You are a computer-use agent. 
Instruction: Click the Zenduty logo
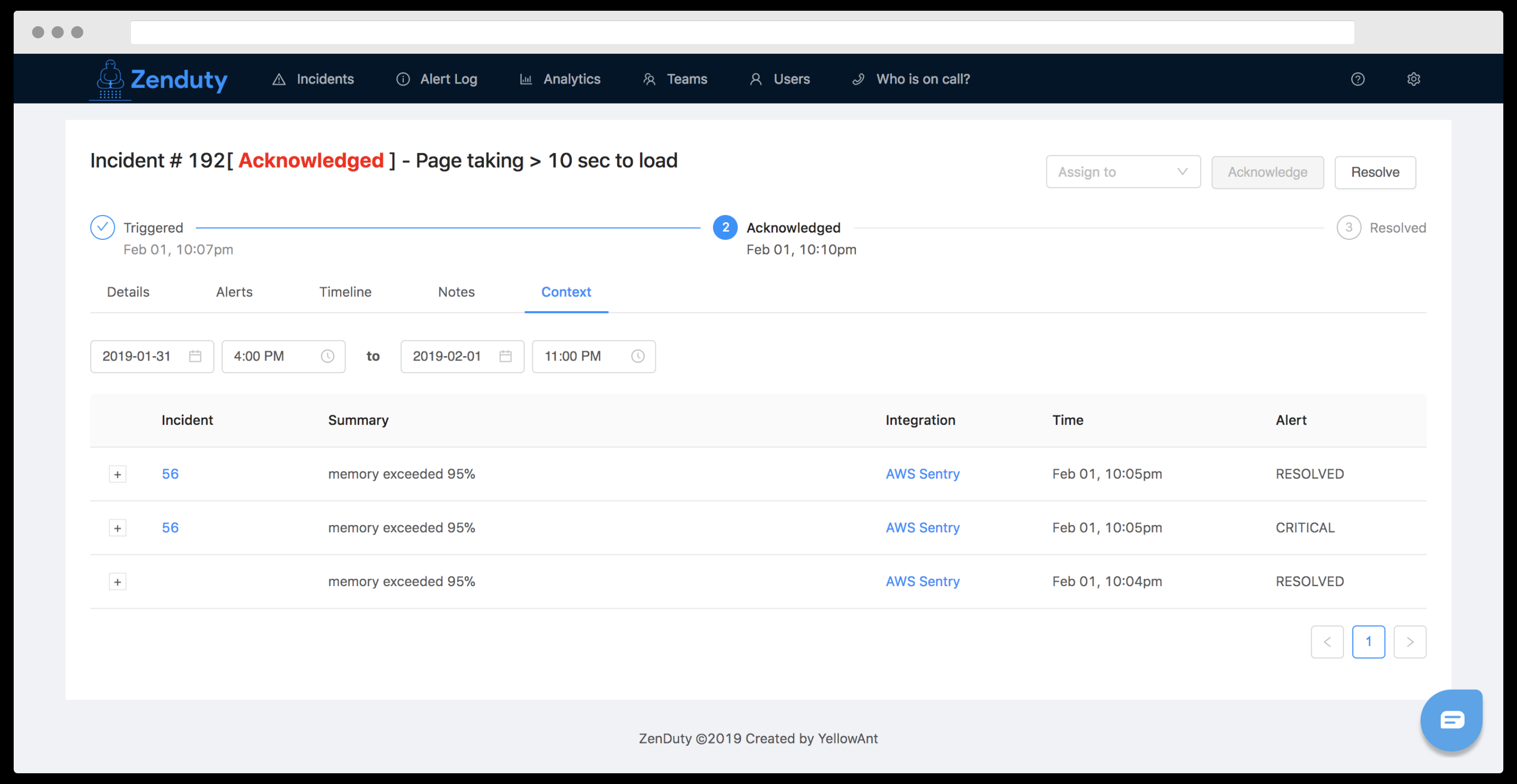click(159, 79)
